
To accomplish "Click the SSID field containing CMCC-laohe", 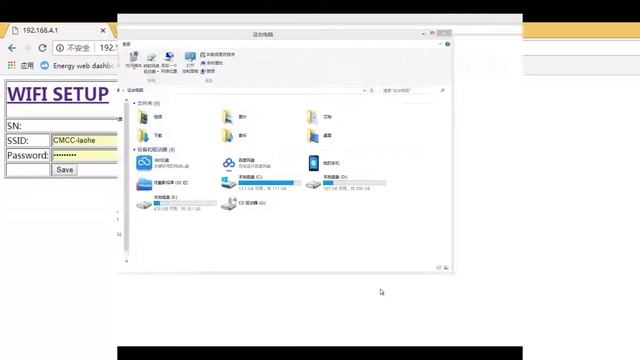I will (84, 140).
